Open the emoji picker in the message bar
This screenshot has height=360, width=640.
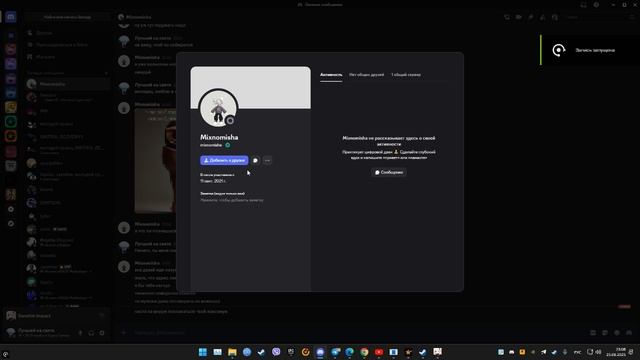pyautogui.click(x=617, y=333)
